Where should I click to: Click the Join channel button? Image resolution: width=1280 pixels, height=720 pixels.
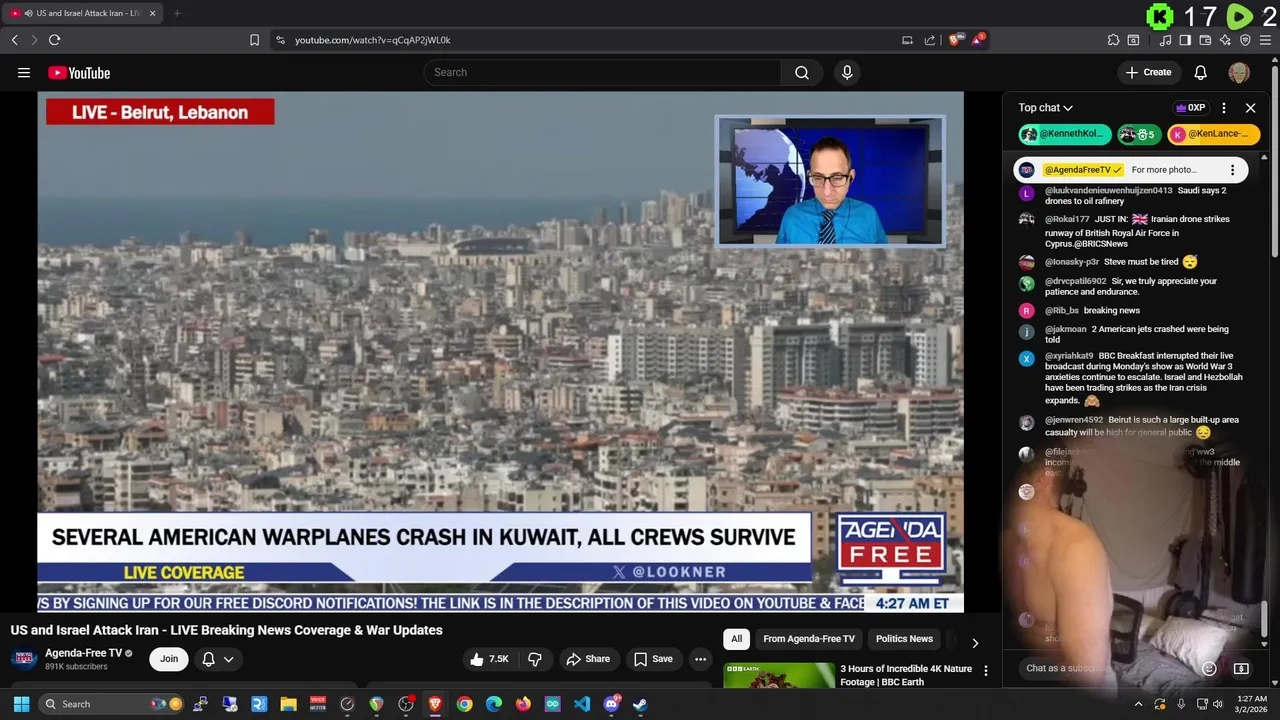169,659
